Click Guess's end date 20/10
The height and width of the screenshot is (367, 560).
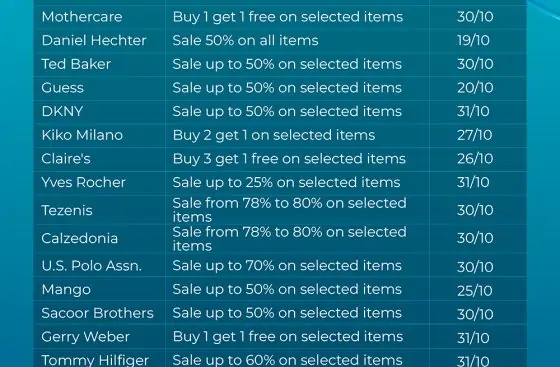coord(475,88)
